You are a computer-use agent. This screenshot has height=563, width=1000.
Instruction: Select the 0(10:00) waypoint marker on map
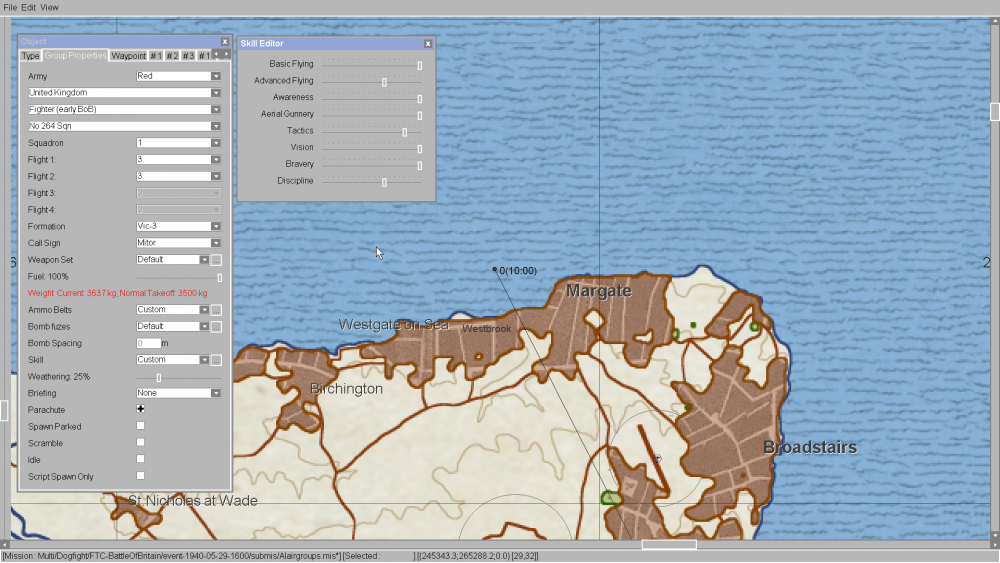click(494, 270)
